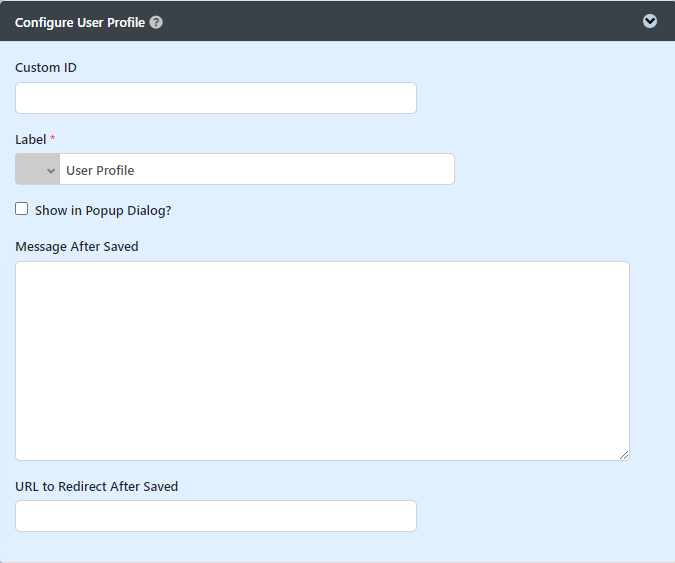Click the textarea resize handle corner
Screen dimensions: 675x563
pos(624,455)
